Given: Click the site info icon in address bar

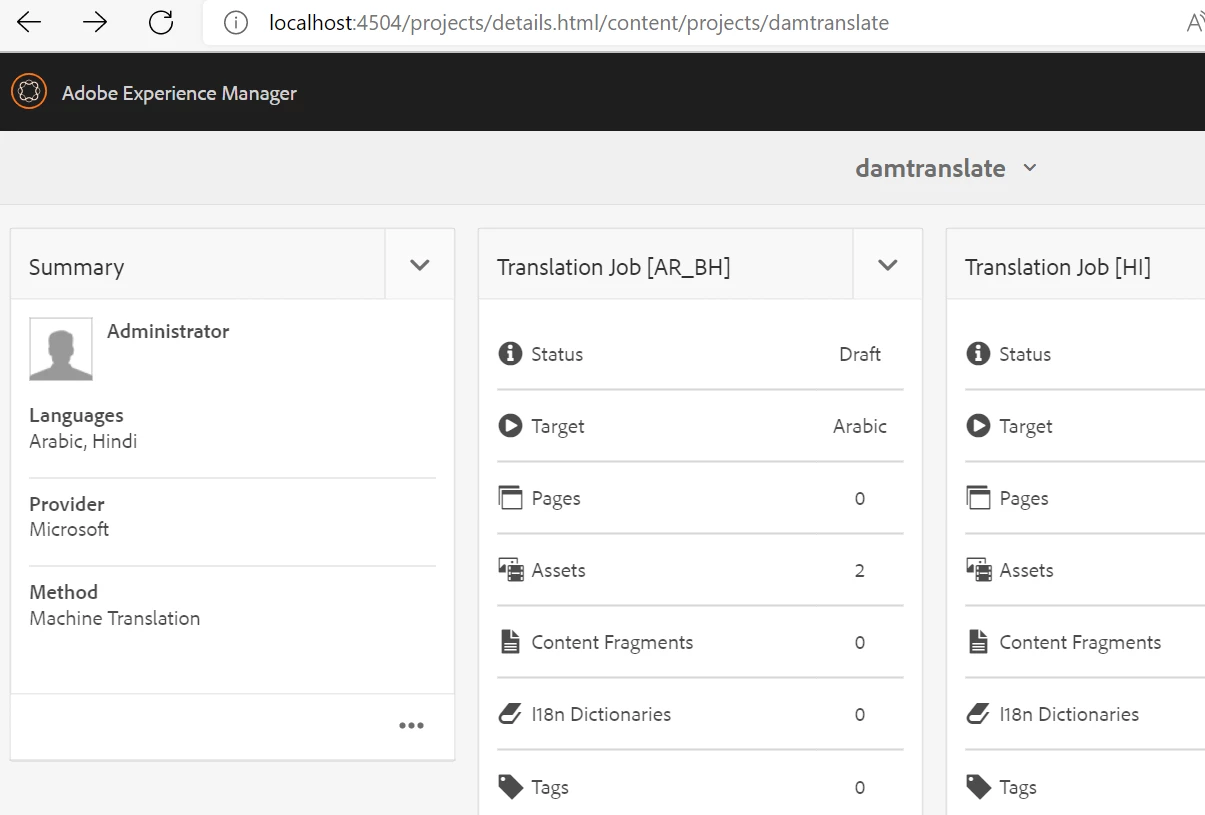Looking at the screenshot, I should (235, 22).
